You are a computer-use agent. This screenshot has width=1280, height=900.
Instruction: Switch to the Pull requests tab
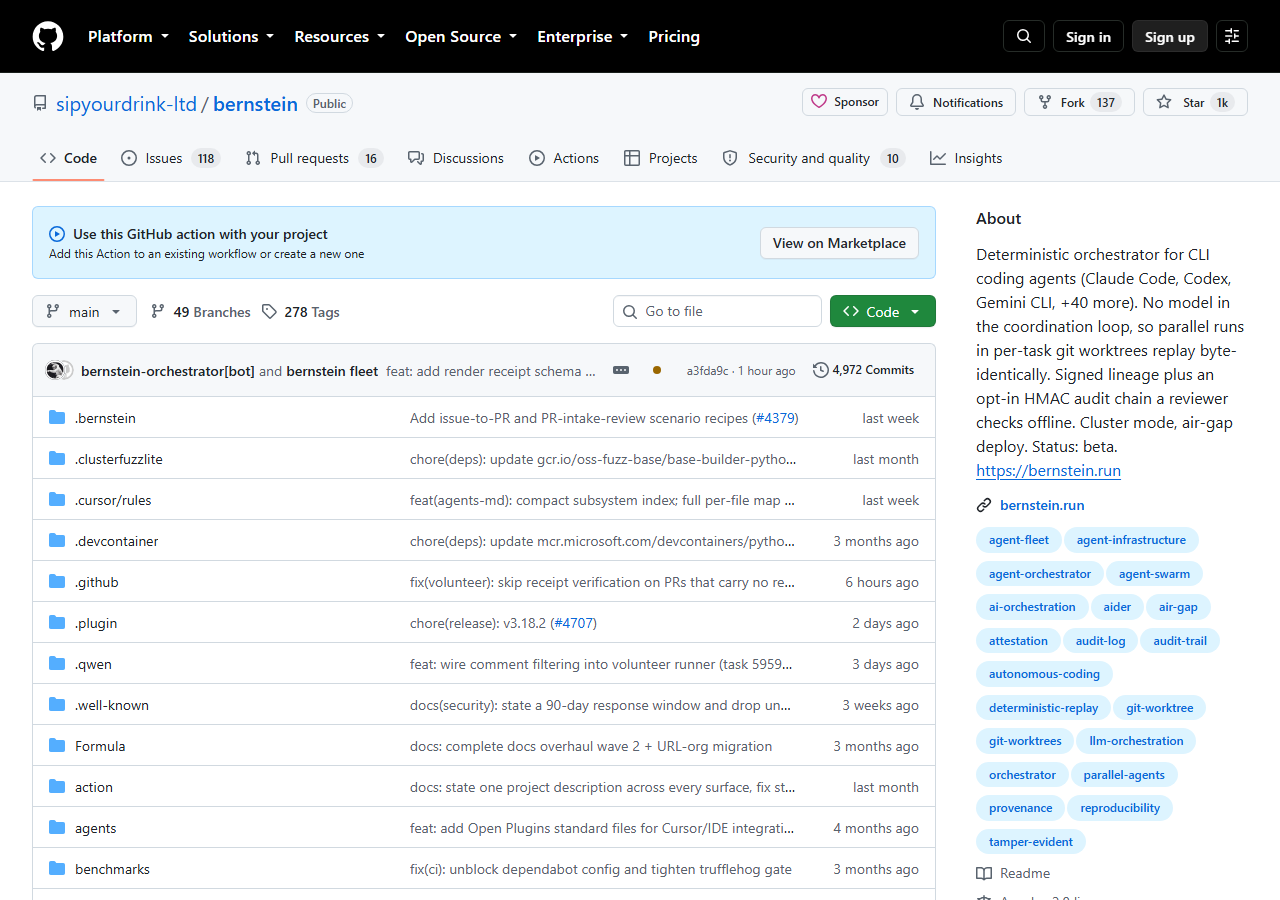pos(314,158)
